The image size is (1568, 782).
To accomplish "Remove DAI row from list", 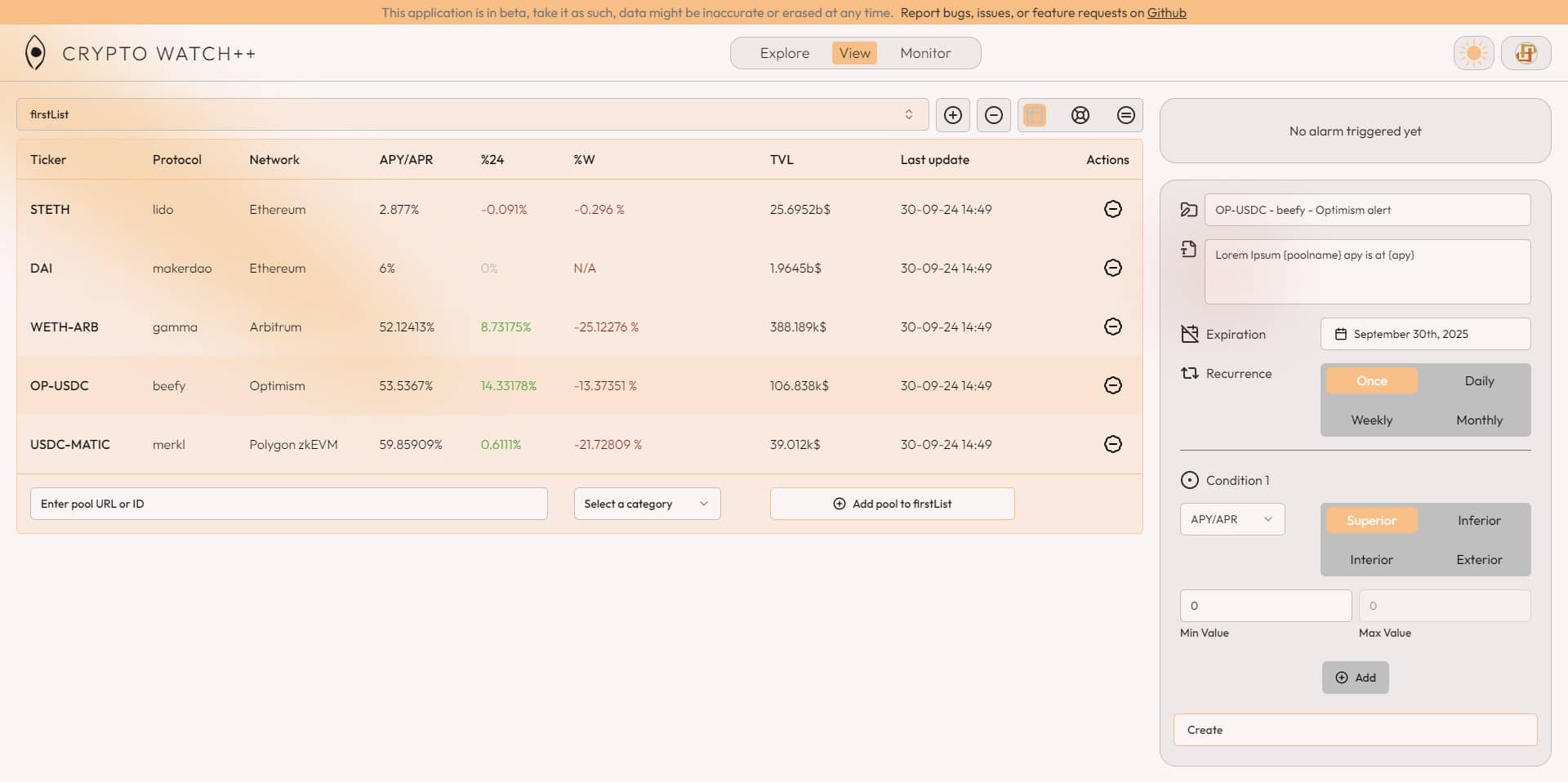I will pos(1112,268).
